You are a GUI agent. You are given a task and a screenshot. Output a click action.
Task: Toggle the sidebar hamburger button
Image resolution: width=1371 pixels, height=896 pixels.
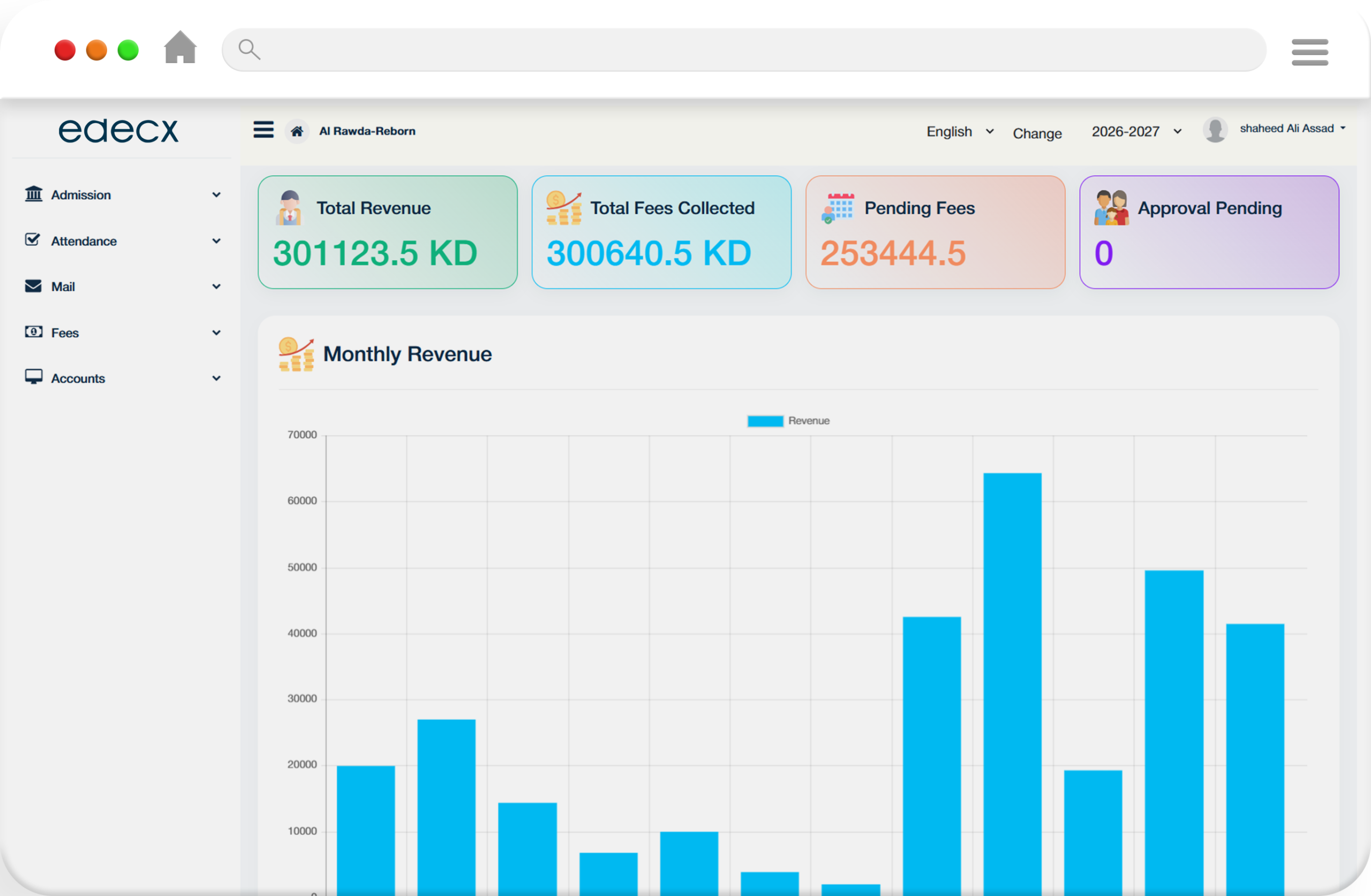pos(263,130)
